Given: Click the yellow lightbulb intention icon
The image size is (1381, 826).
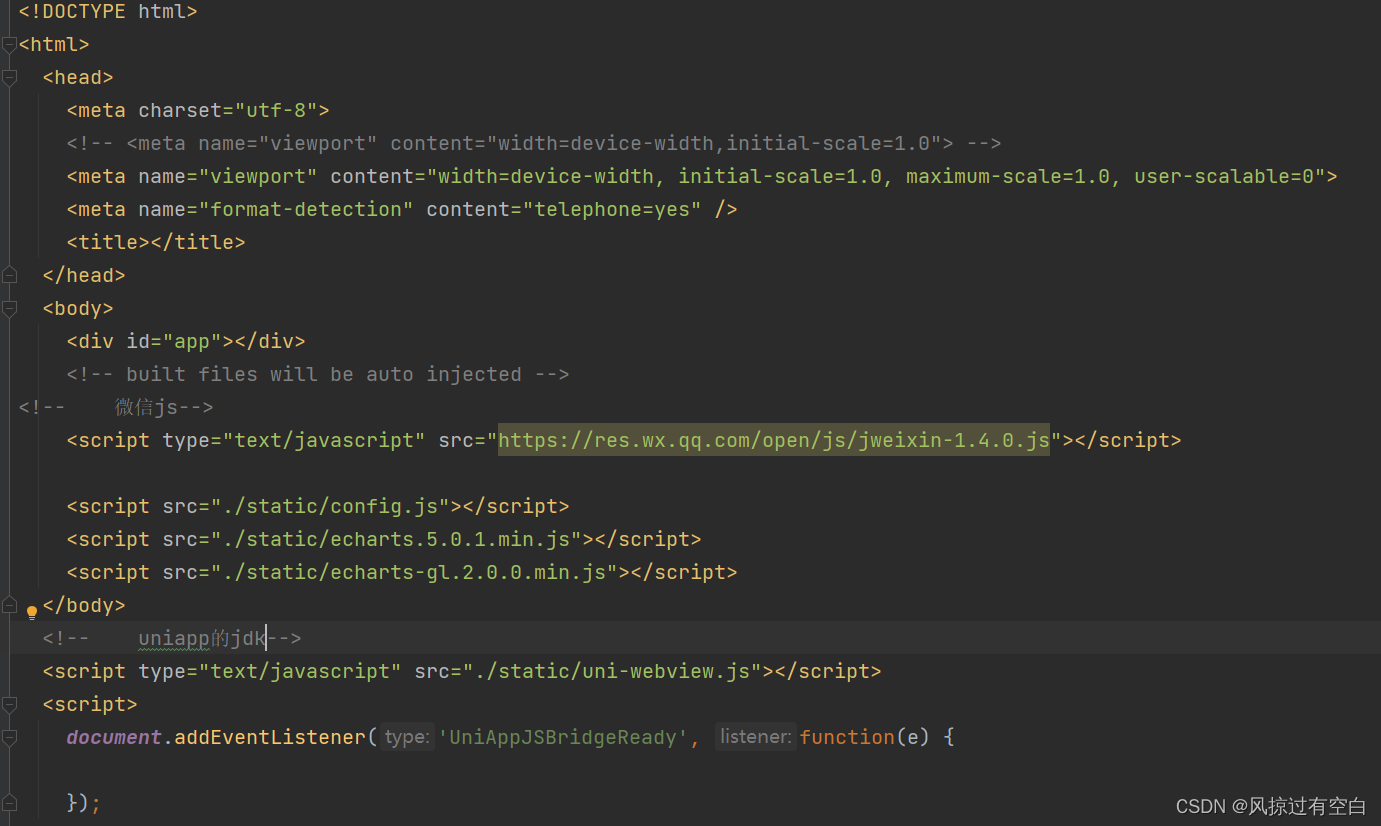Looking at the screenshot, I should click(32, 611).
